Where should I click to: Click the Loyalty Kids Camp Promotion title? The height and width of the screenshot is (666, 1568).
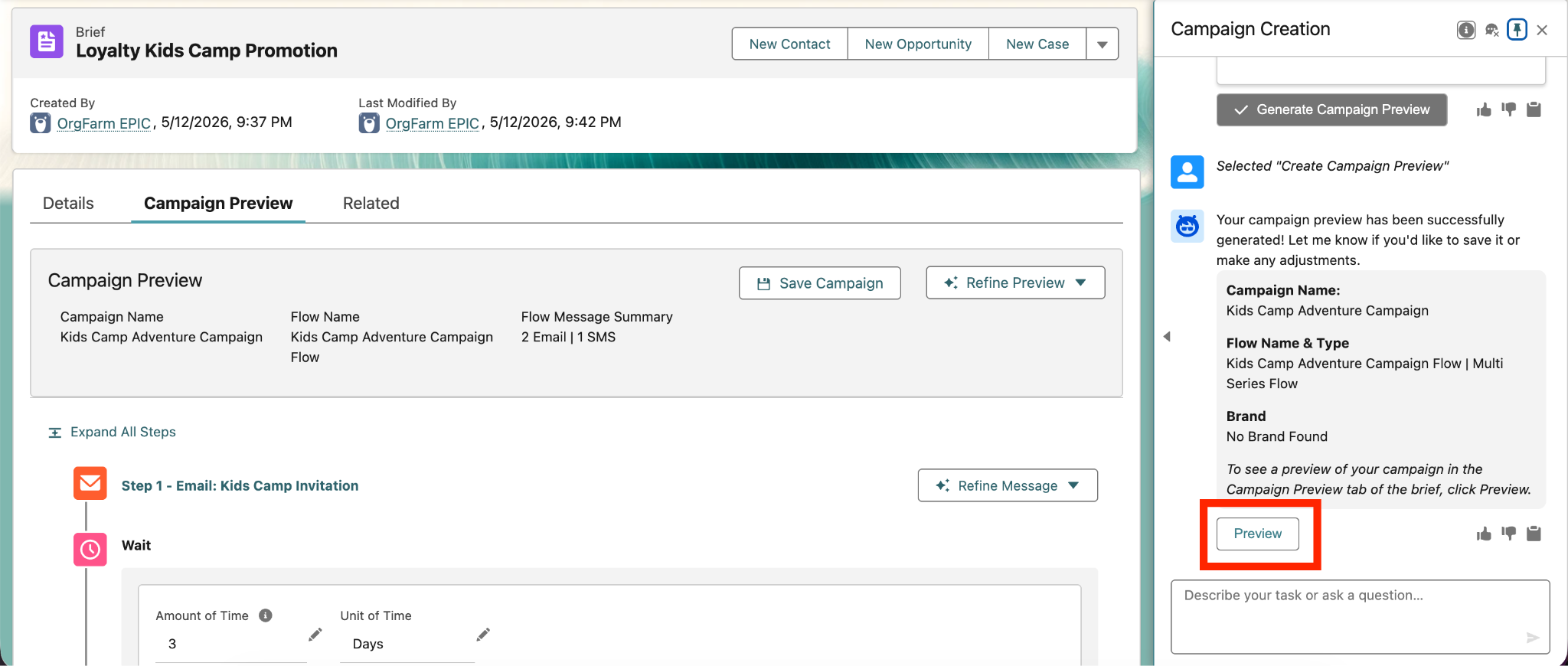207,51
